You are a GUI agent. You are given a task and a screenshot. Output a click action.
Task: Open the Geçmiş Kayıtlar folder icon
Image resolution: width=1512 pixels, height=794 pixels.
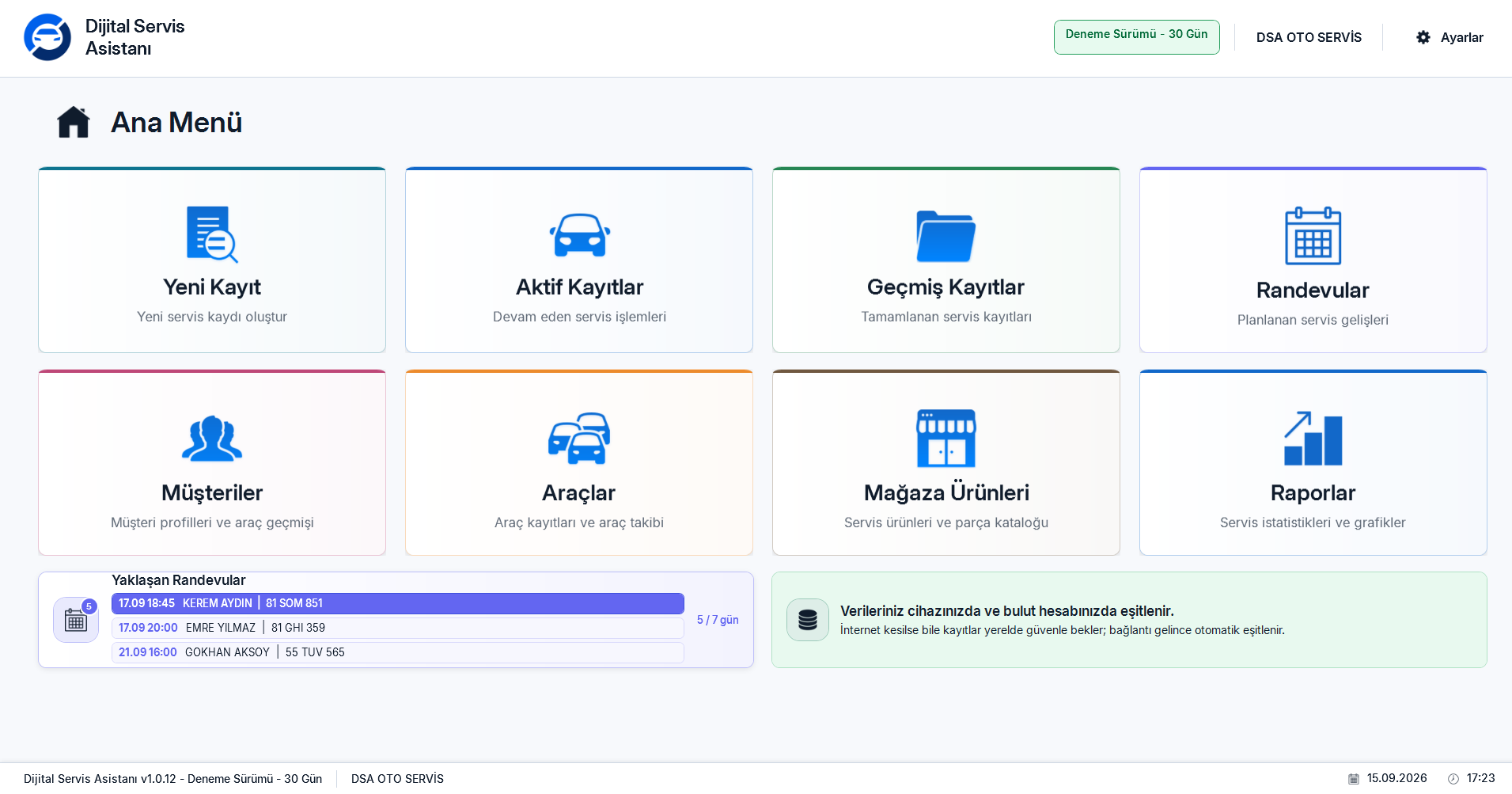point(946,236)
